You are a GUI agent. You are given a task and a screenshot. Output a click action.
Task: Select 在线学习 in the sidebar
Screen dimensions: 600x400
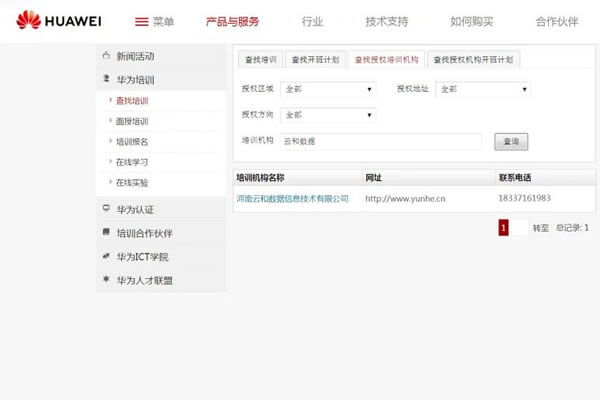point(132,162)
